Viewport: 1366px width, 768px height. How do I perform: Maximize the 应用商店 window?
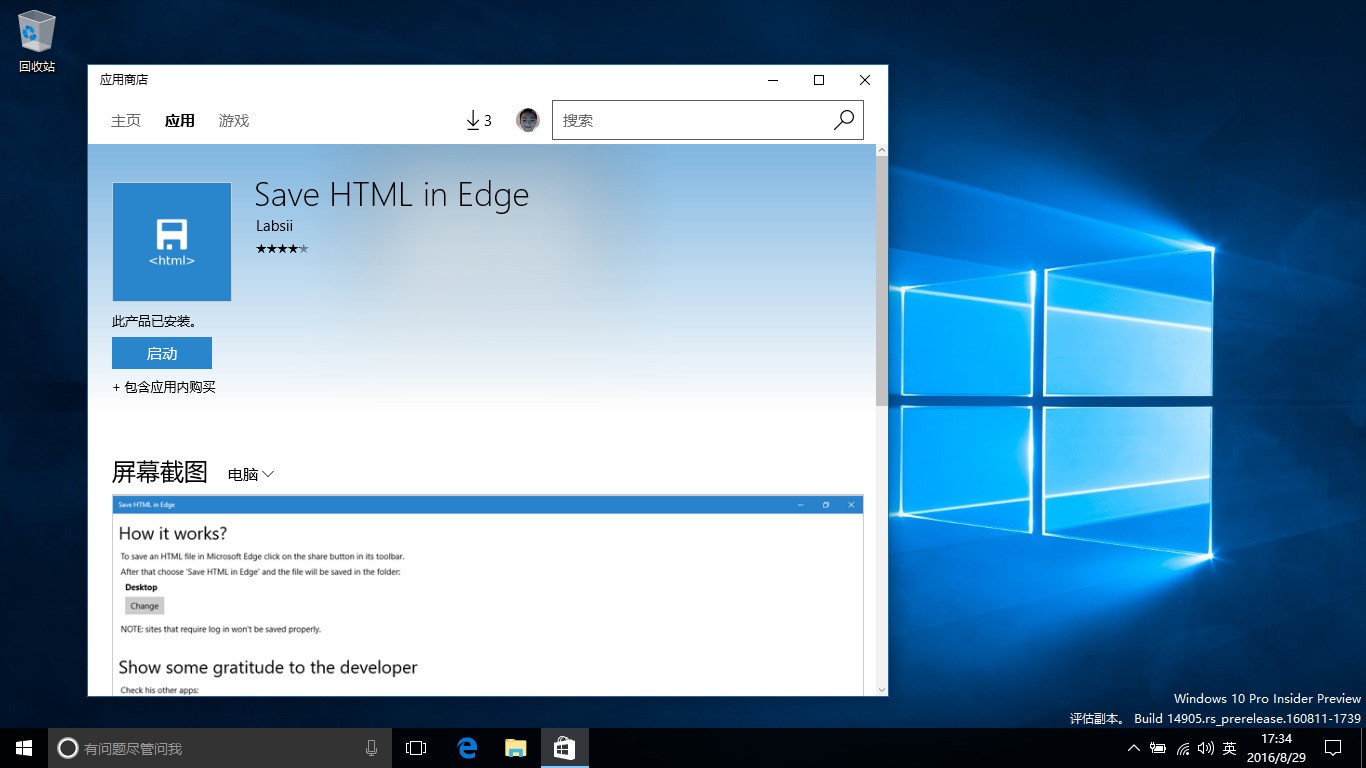[819, 80]
